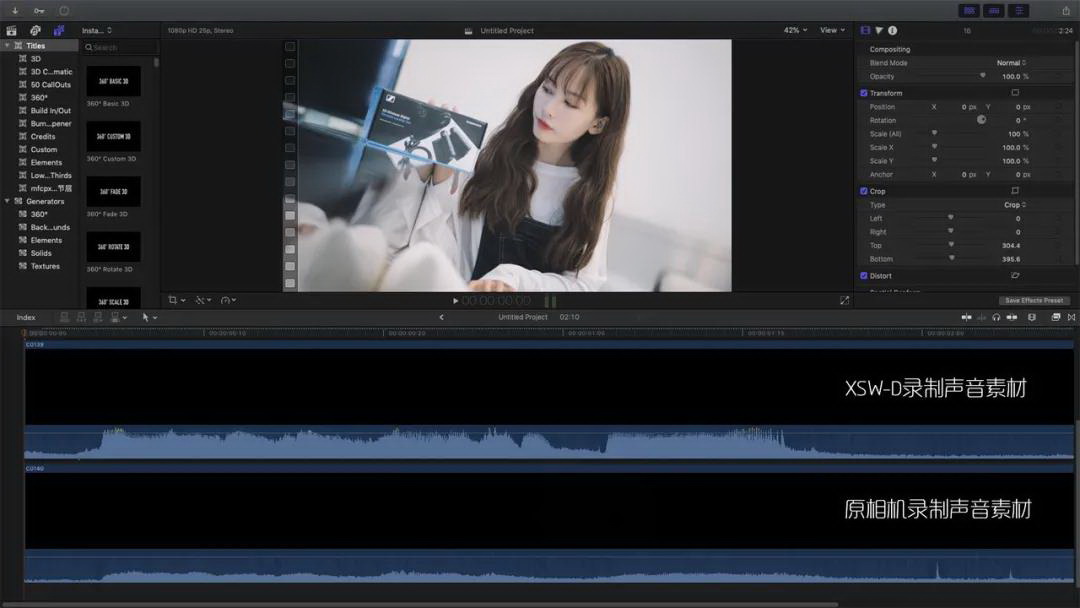Collapse the Titles category
The image size is (1080, 608).
click(8, 45)
